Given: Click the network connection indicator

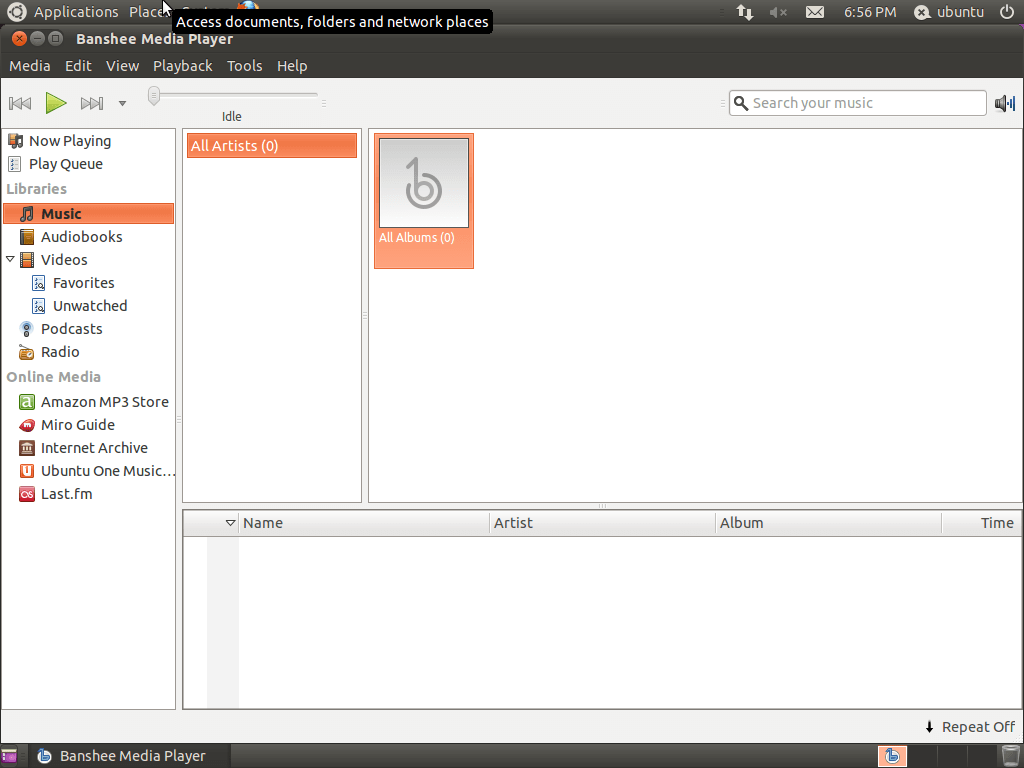Looking at the screenshot, I should (x=744, y=12).
